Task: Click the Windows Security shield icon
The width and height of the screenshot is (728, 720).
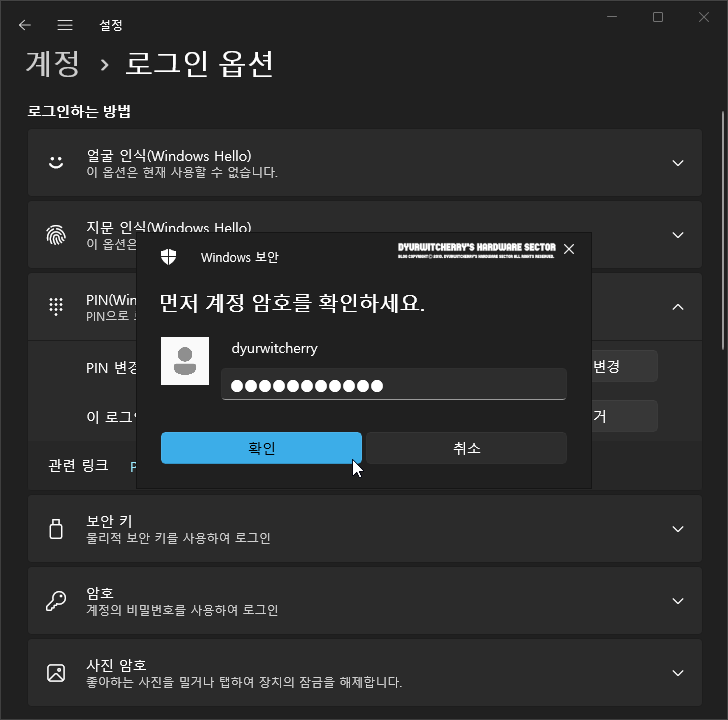Action: [169, 257]
